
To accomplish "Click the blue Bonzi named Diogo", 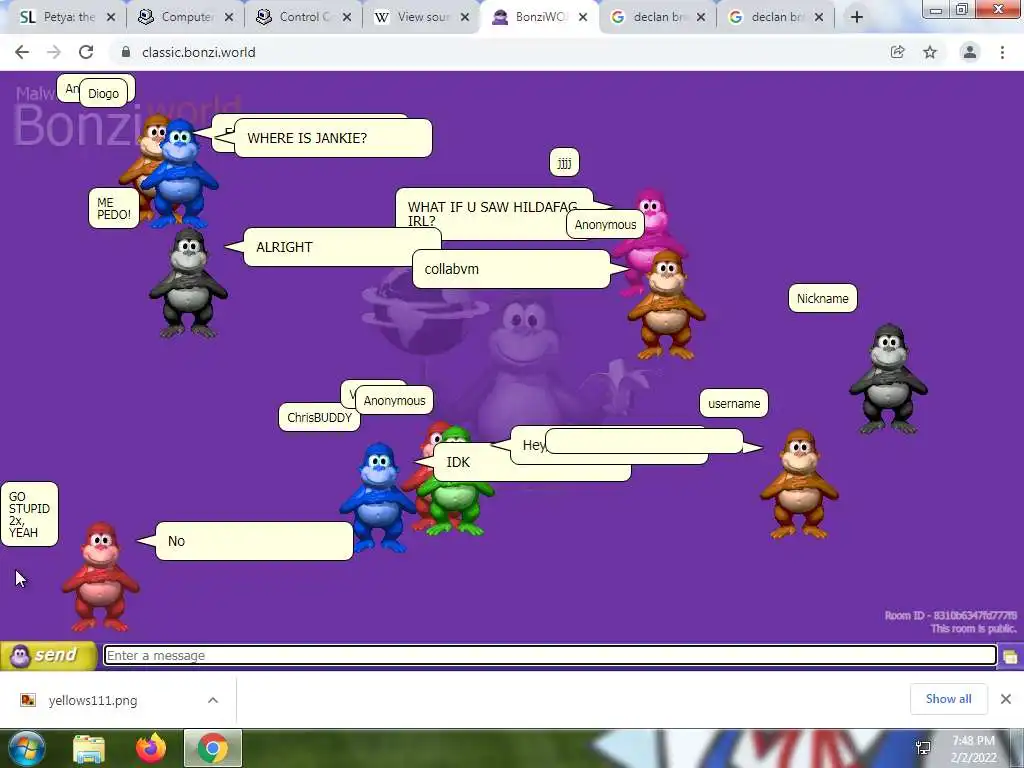I will pyautogui.click(x=179, y=172).
